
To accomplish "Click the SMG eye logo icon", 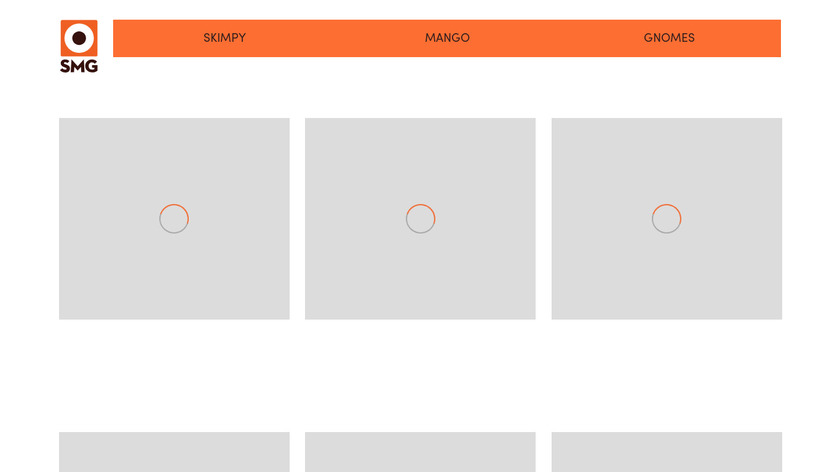I will [79, 38].
